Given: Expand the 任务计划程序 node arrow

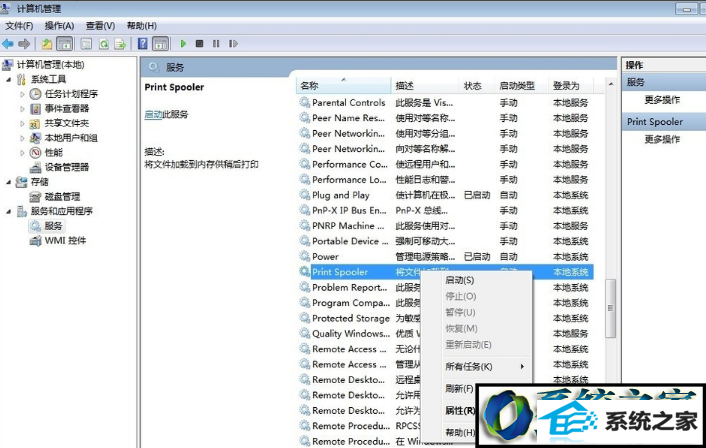Looking at the screenshot, I should pos(22,94).
